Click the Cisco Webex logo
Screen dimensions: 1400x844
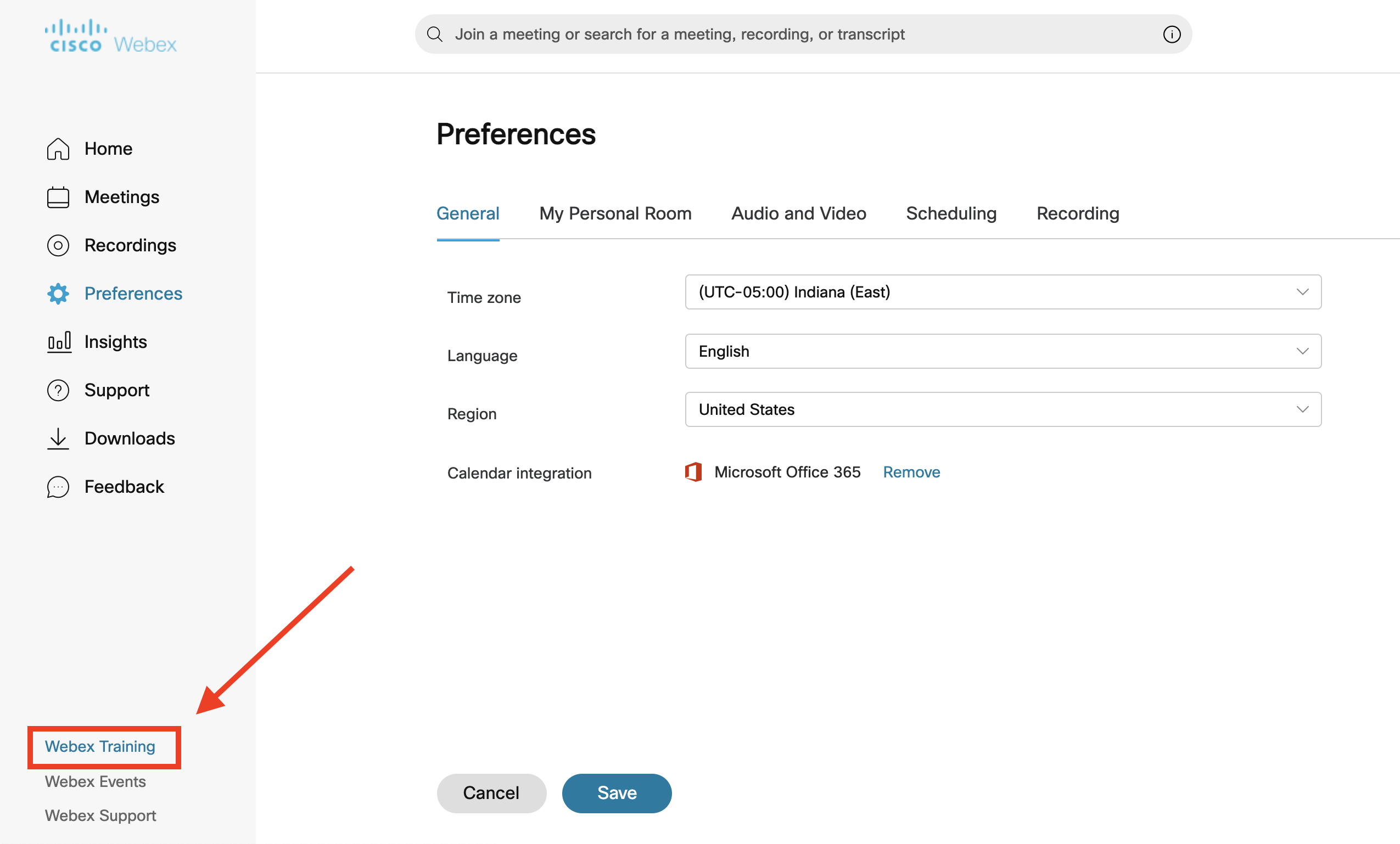click(110, 34)
